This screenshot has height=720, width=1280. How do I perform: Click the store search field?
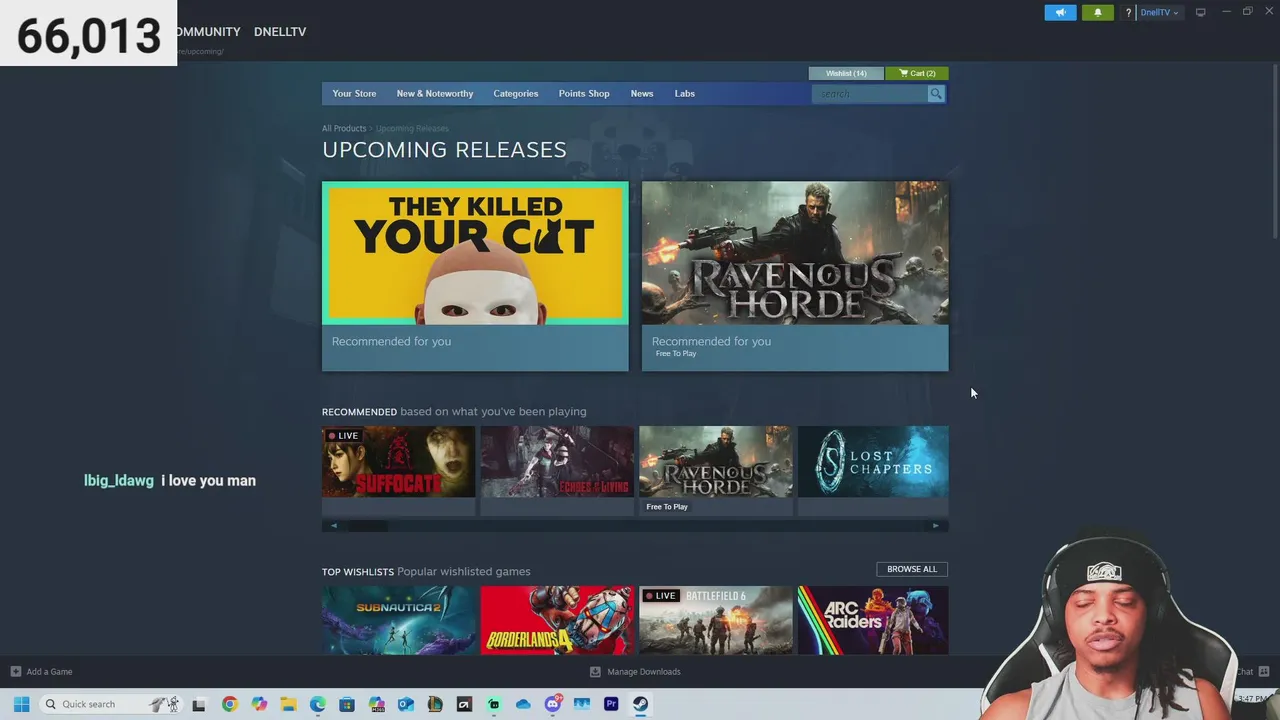point(870,94)
